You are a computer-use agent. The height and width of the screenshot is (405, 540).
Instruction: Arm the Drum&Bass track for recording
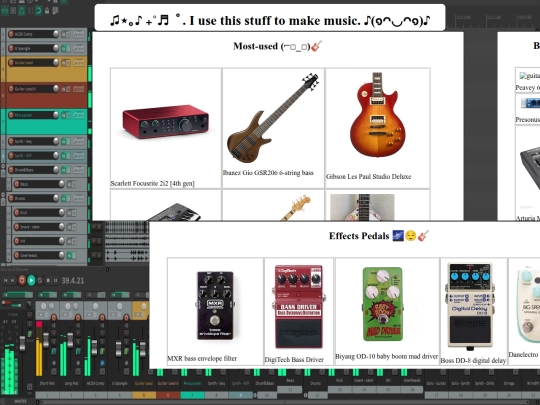(11, 170)
